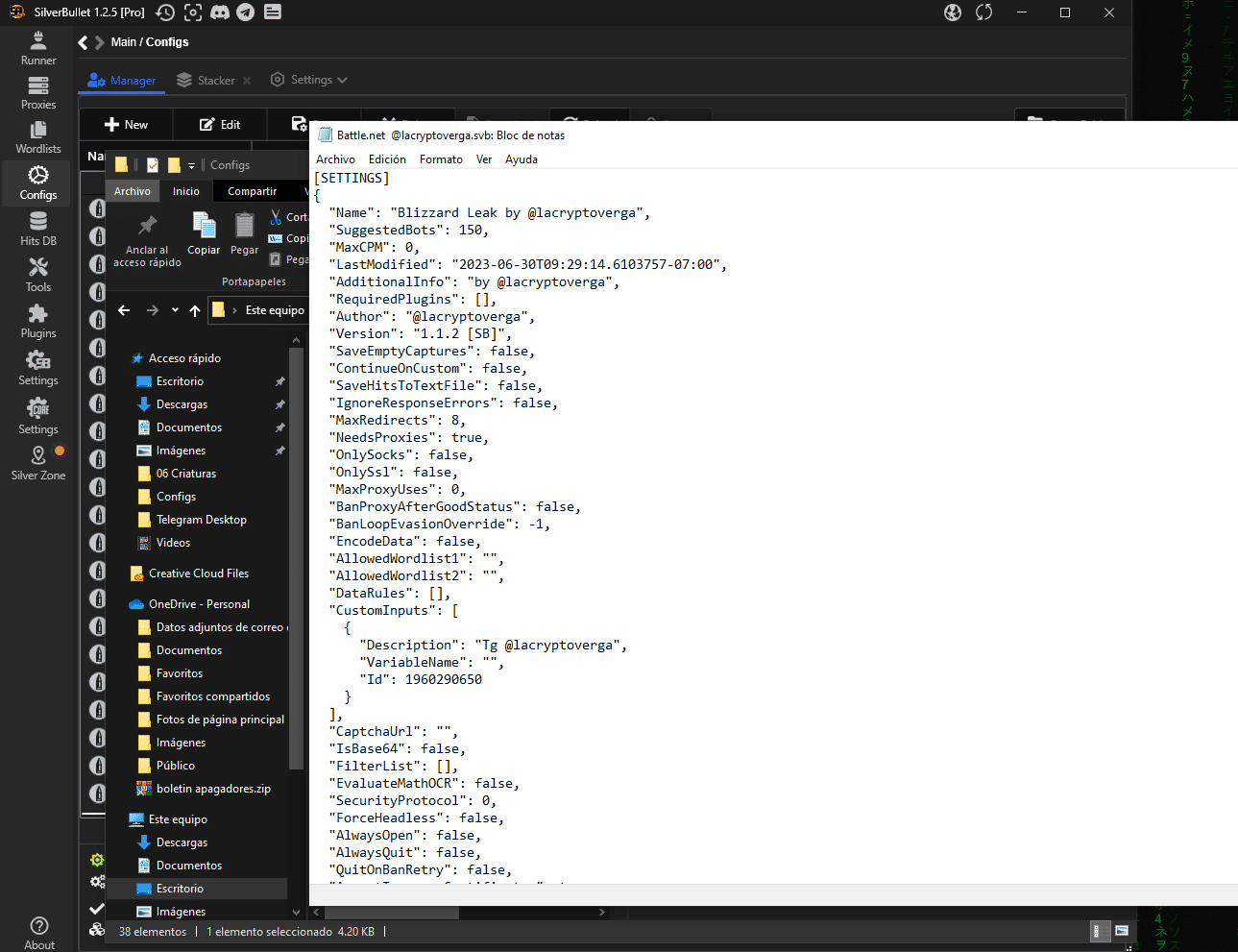This screenshot has width=1238, height=952.
Task: Open the Tools wrench icon in sidebar
Action: 38,275
